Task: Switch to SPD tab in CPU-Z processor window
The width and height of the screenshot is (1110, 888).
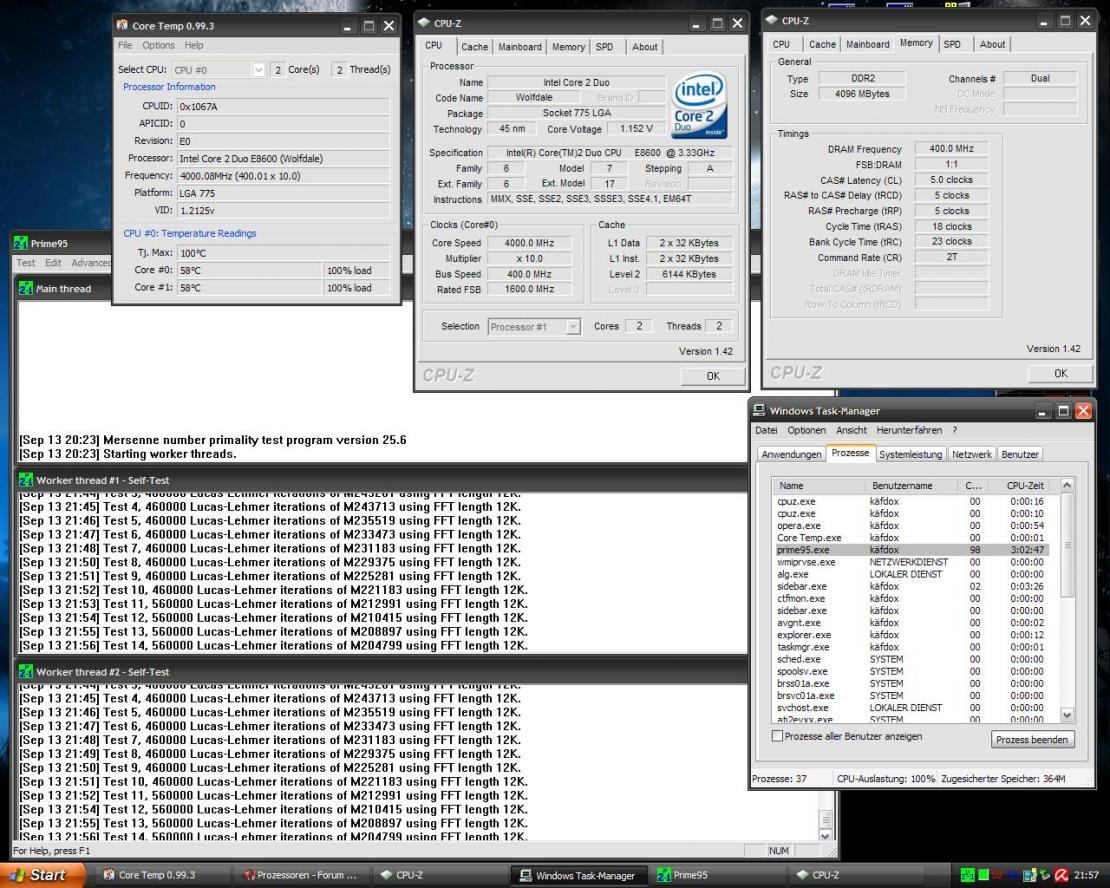Action: (x=605, y=47)
